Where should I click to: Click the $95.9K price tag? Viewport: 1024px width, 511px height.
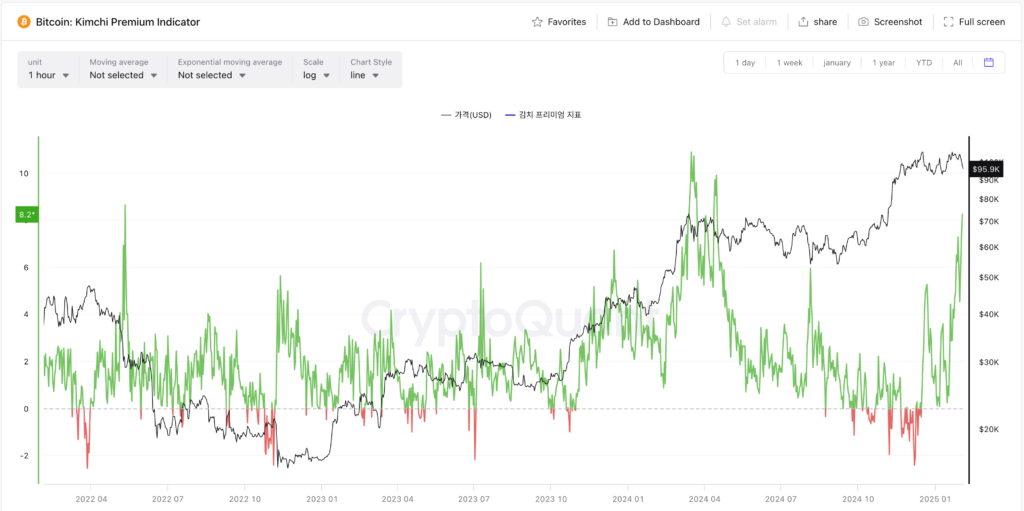(985, 169)
